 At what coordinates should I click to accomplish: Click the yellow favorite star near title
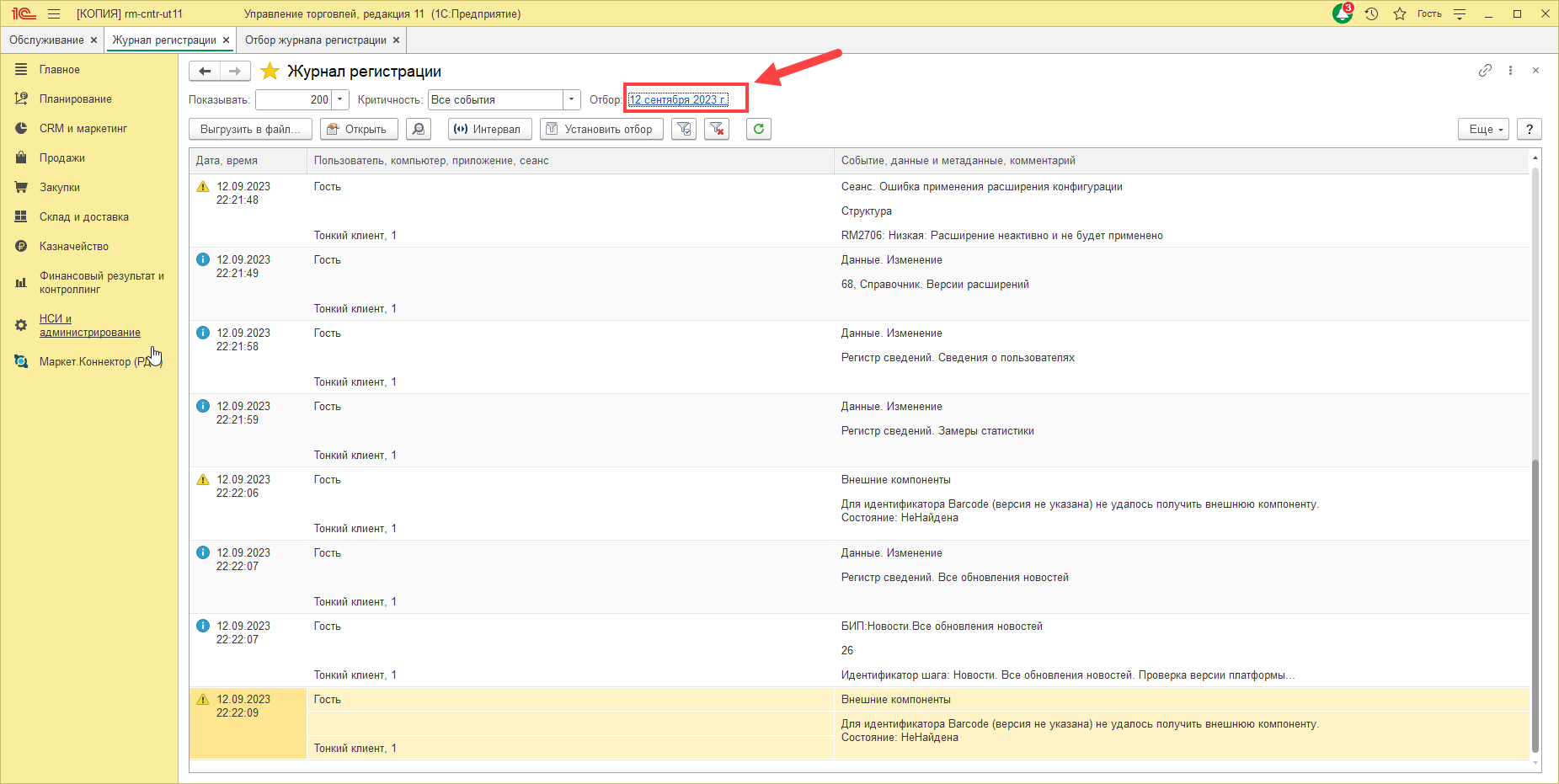pyautogui.click(x=270, y=72)
